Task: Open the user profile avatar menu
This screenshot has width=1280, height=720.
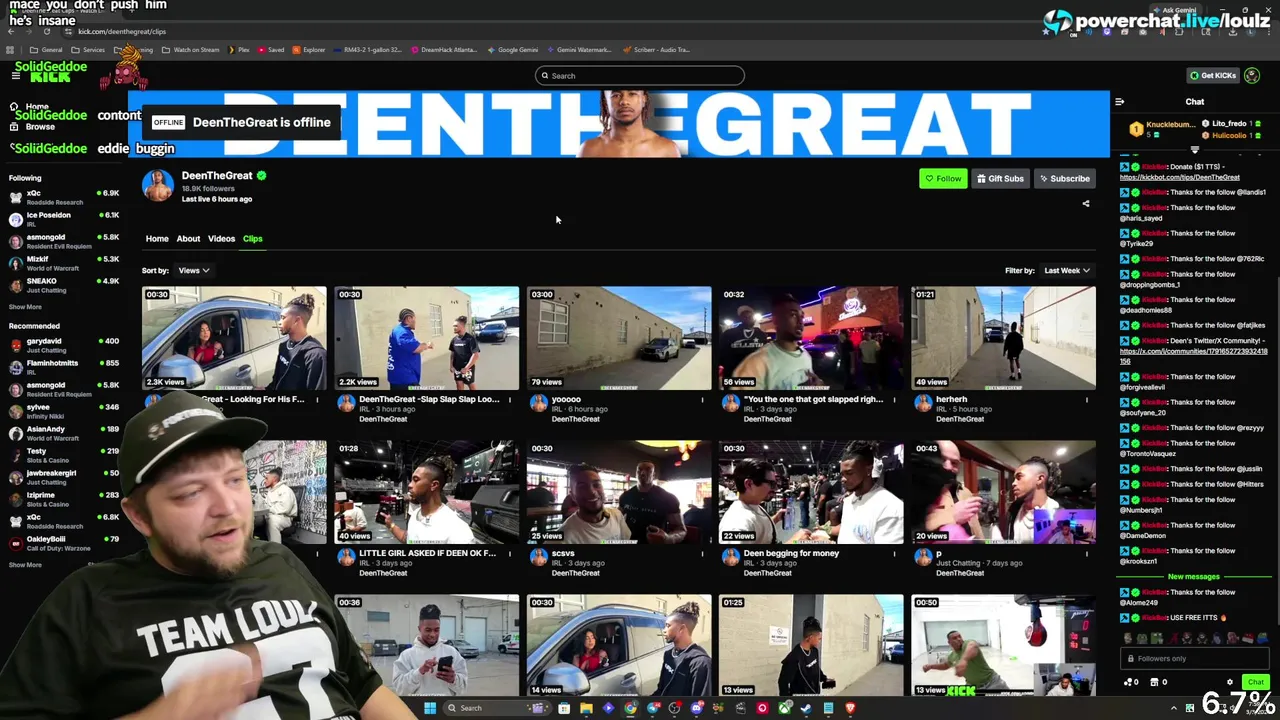Action: pos(1252,75)
